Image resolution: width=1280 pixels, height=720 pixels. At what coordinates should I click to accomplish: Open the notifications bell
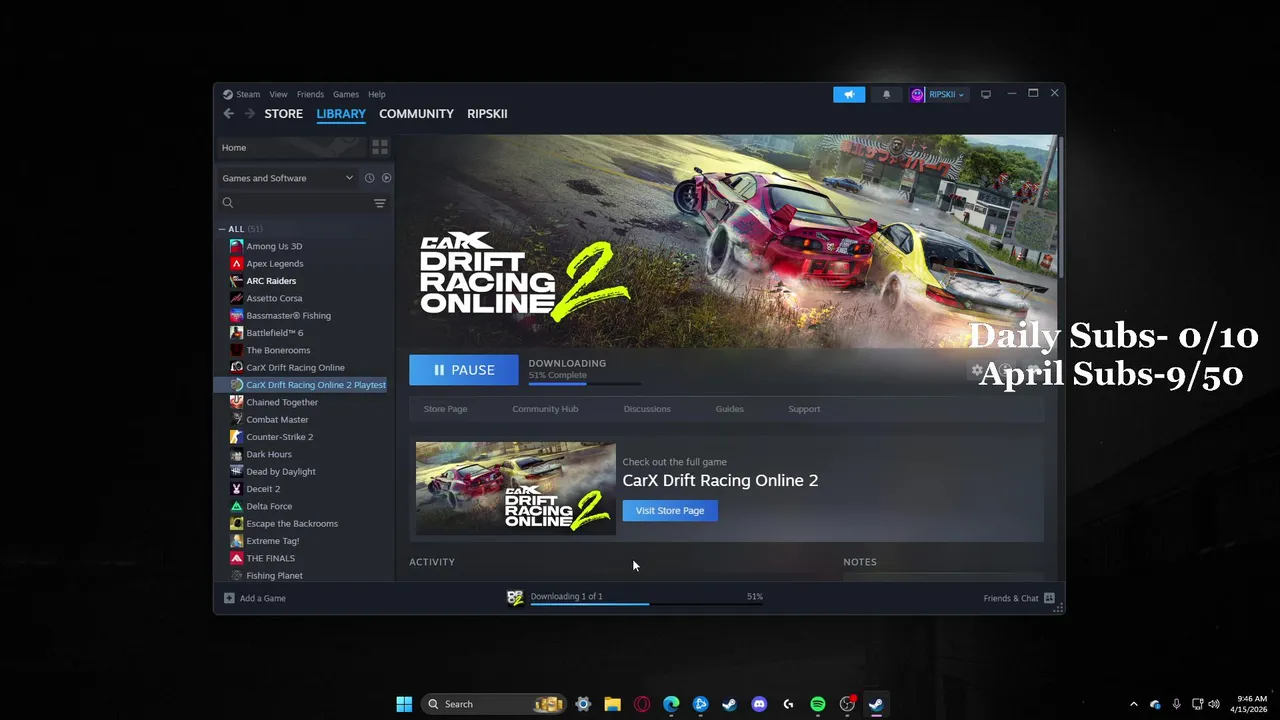(x=886, y=94)
